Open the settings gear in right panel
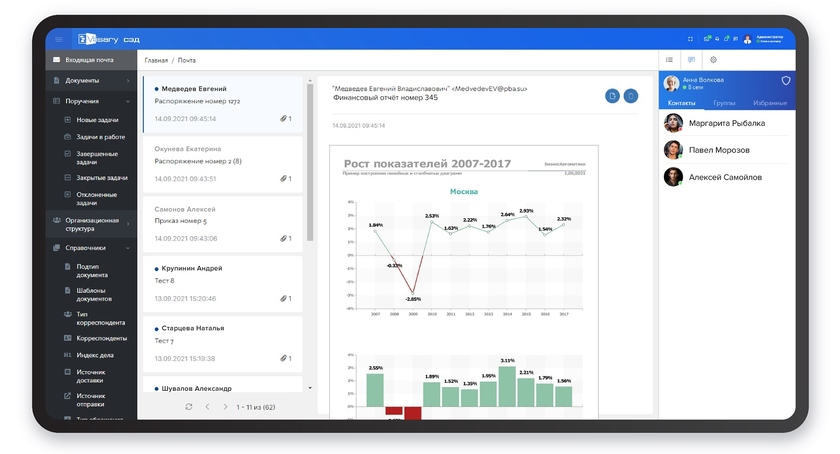The image size is (840, 454). point(713,60)
